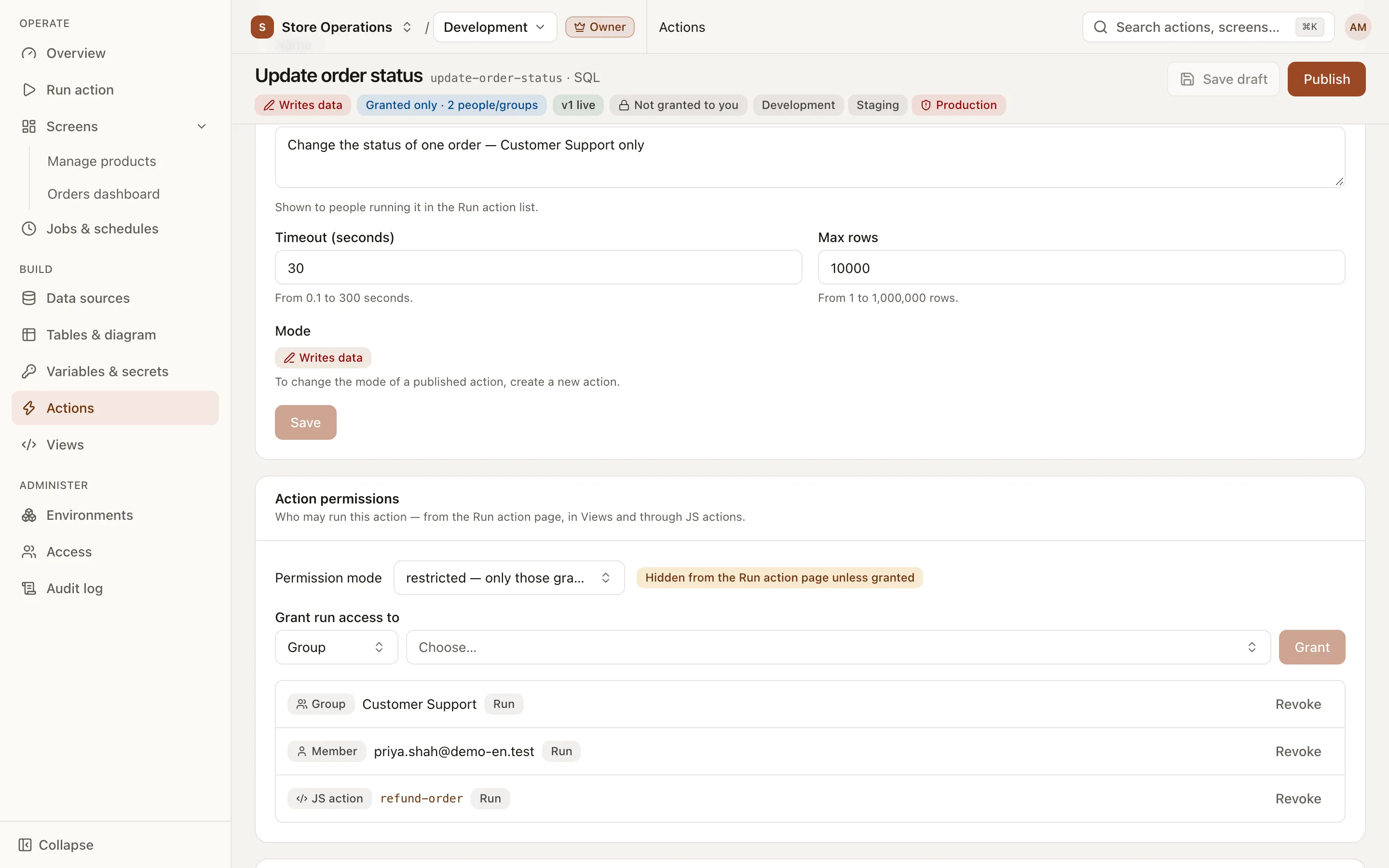
Task: Open the Development environment dropdown
Action: coord(495,27)
